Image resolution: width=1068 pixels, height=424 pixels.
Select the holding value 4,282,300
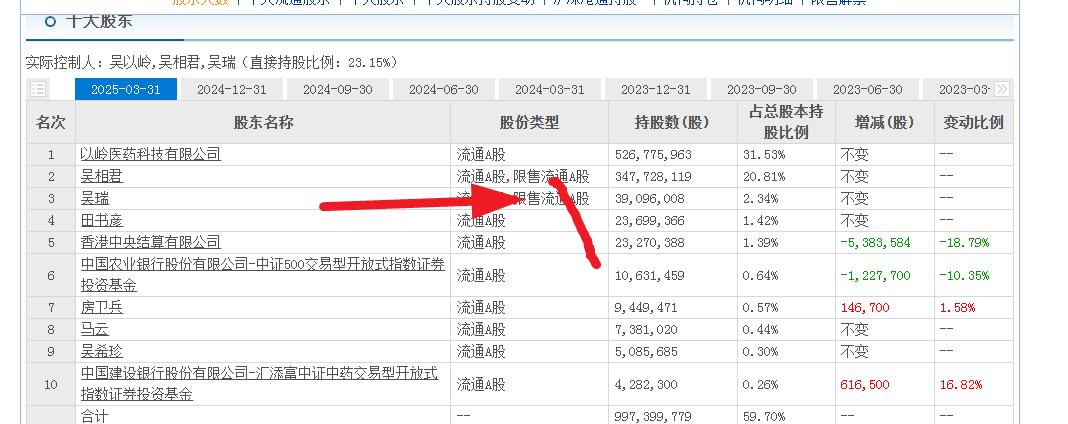pos(646,385)
